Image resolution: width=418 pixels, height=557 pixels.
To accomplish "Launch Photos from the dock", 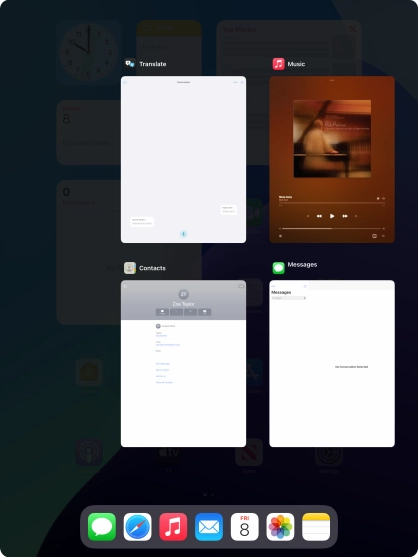I will pos(280,526).
